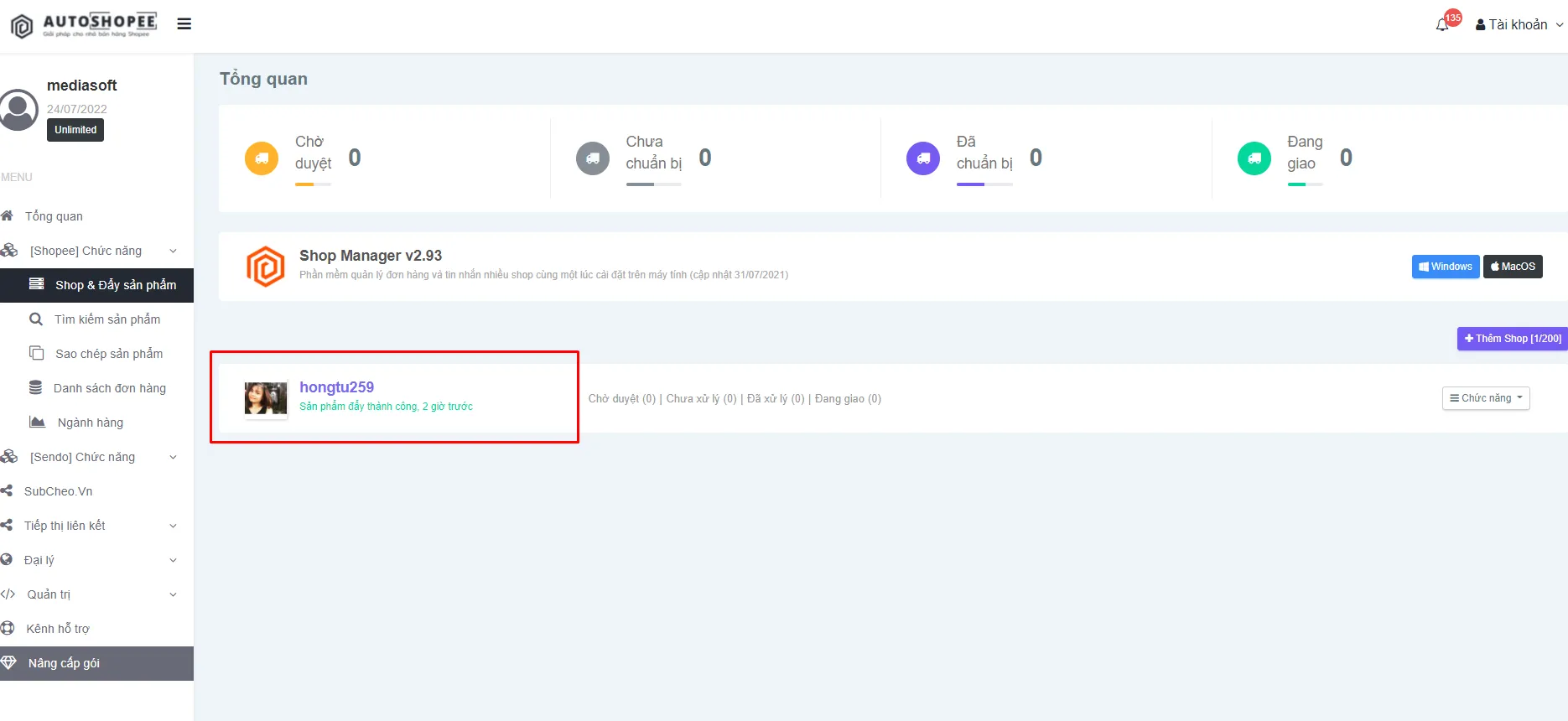Click the diamond icon beside Nâng cấp gói
Viewport: 1568px width, 721px height.
8,663
